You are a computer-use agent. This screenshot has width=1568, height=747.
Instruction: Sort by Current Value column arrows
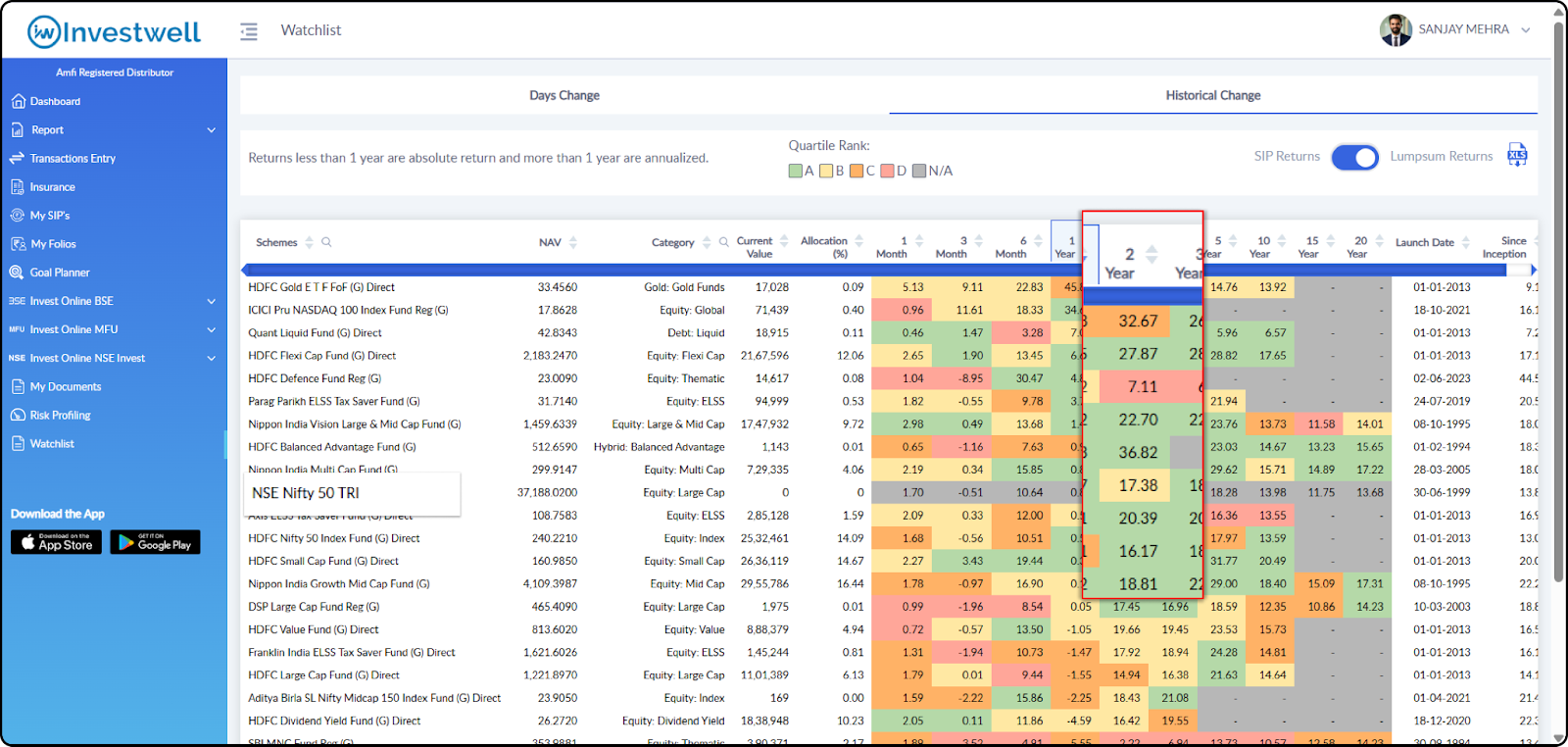tap(784, 241)
